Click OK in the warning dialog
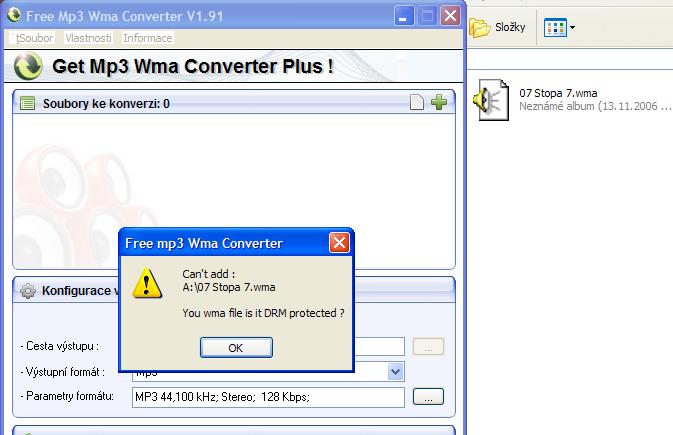 (236, 347)
